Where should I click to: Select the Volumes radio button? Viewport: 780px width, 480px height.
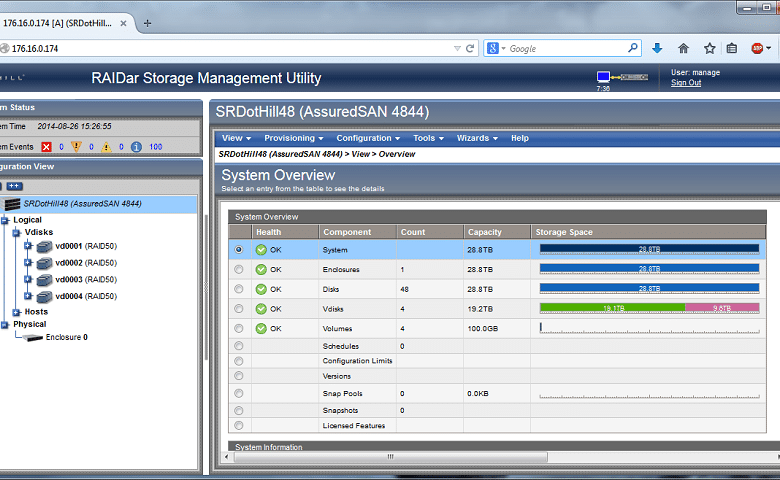pos(239,328)
